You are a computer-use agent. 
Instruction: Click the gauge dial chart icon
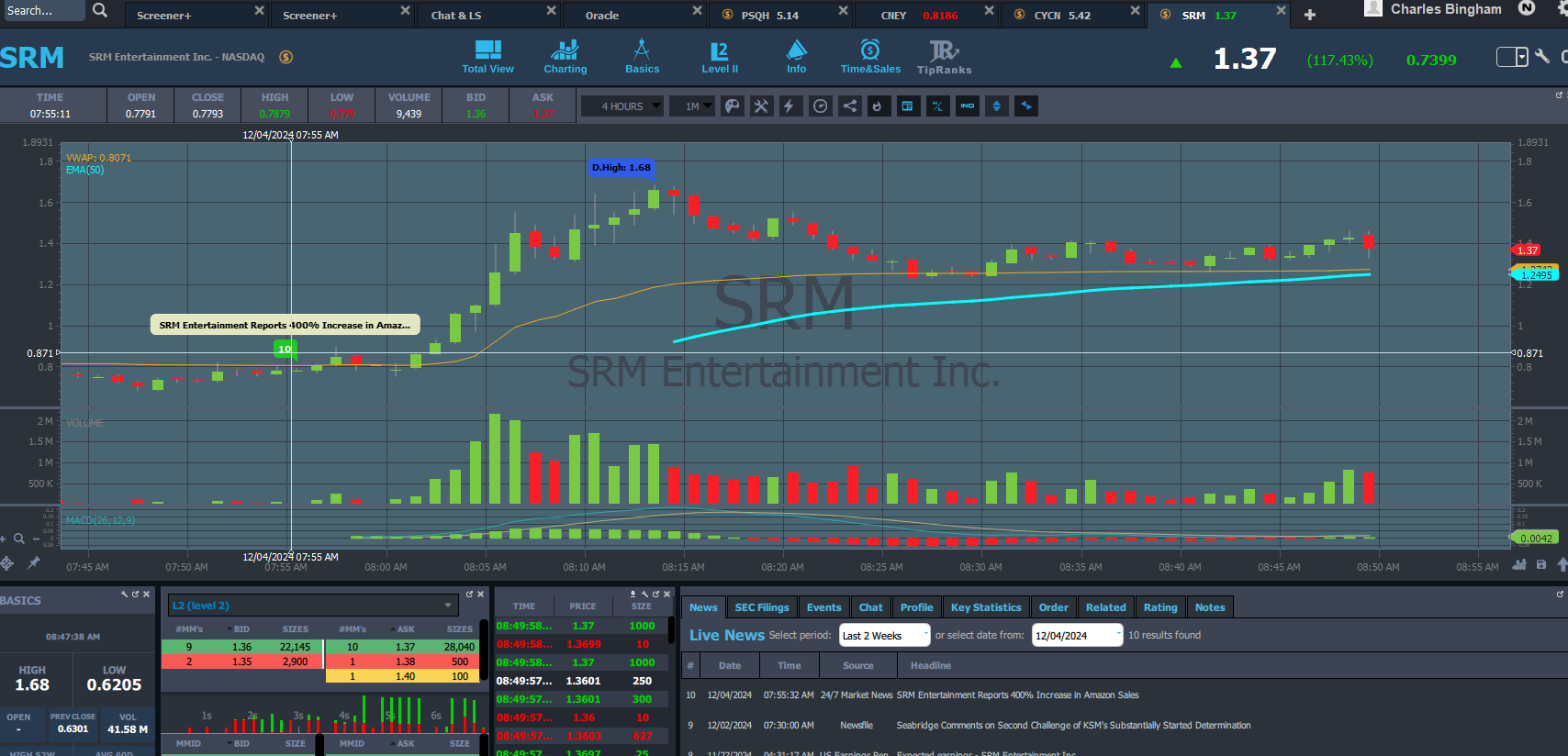tap(820, 106)
